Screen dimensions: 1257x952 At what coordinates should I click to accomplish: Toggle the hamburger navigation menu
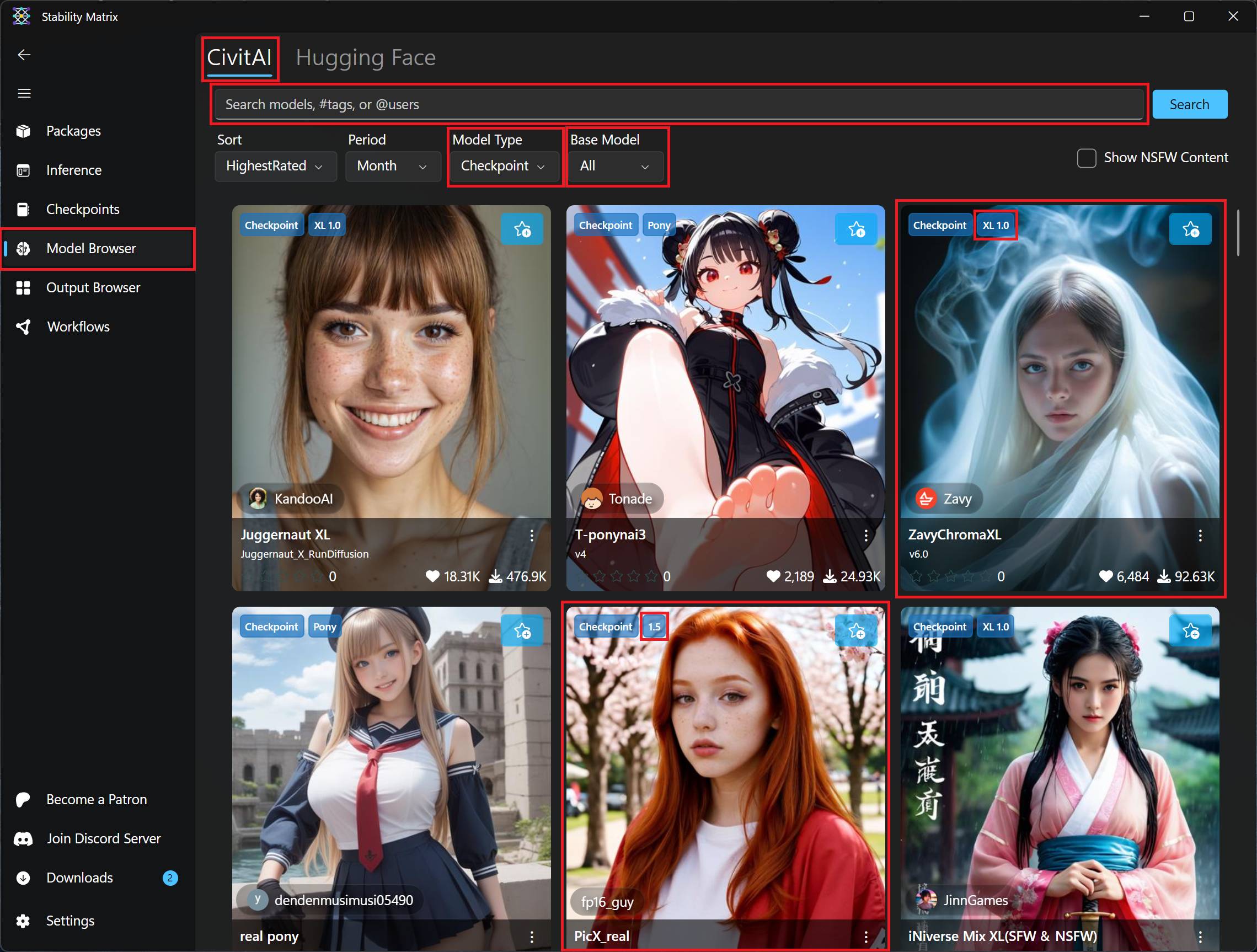[x=24, y=93]
